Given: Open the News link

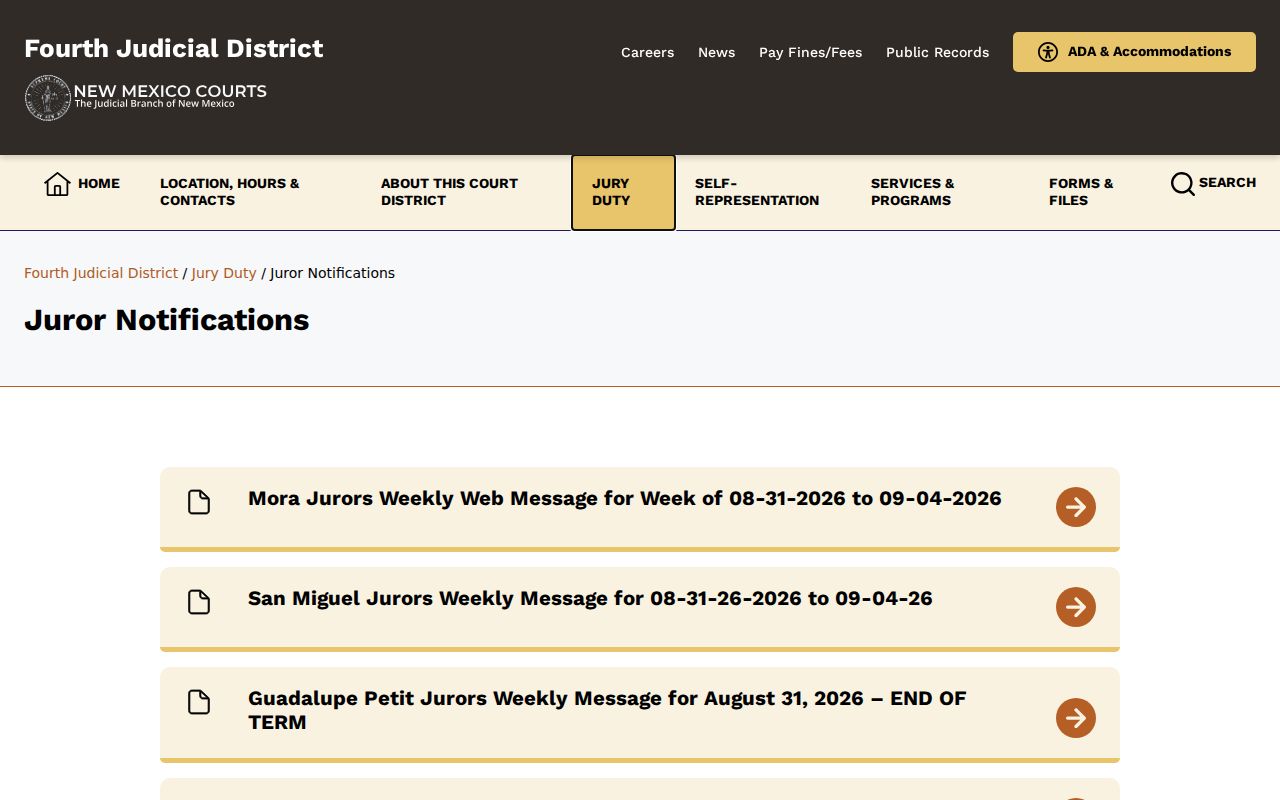Looking at the screenshot, I should [717, 52].
